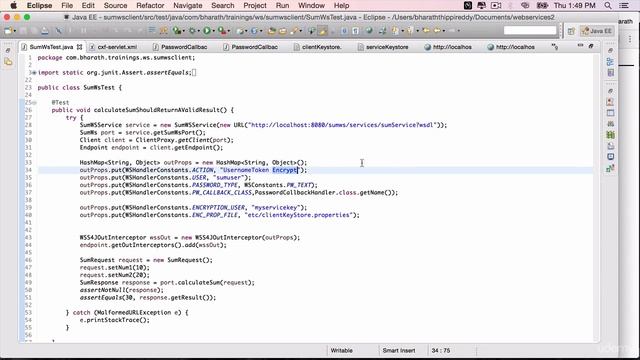Maximize the editor area
The width and height of the screenshot is (640, 360).
591,46
